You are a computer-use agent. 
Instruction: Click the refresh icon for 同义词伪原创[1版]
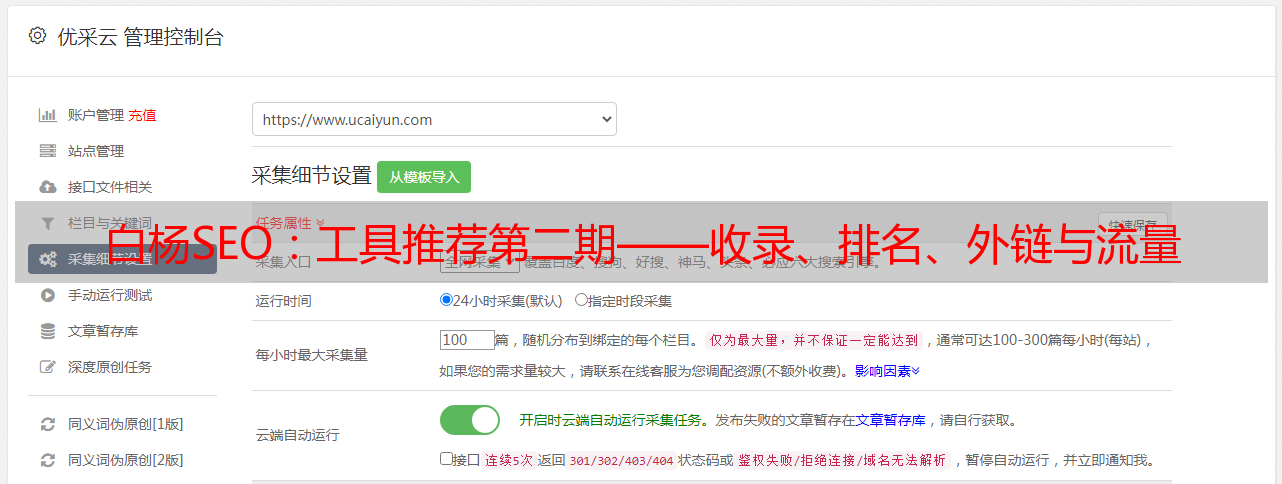coord(47,424)
